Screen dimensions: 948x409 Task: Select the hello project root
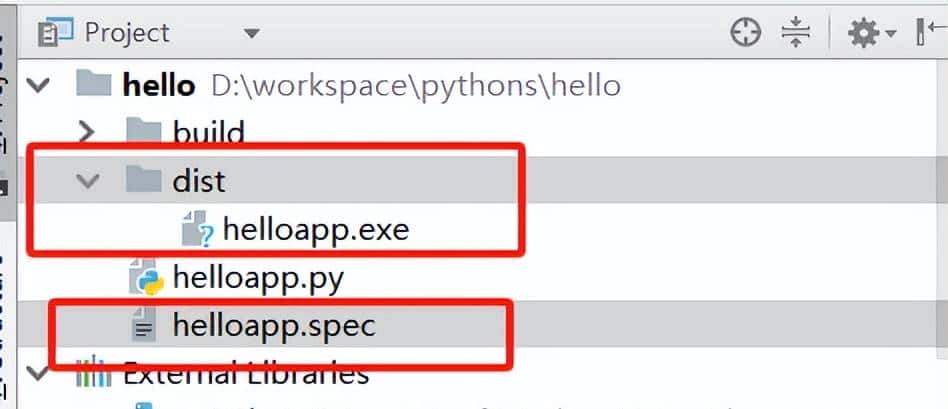point(158,86)
